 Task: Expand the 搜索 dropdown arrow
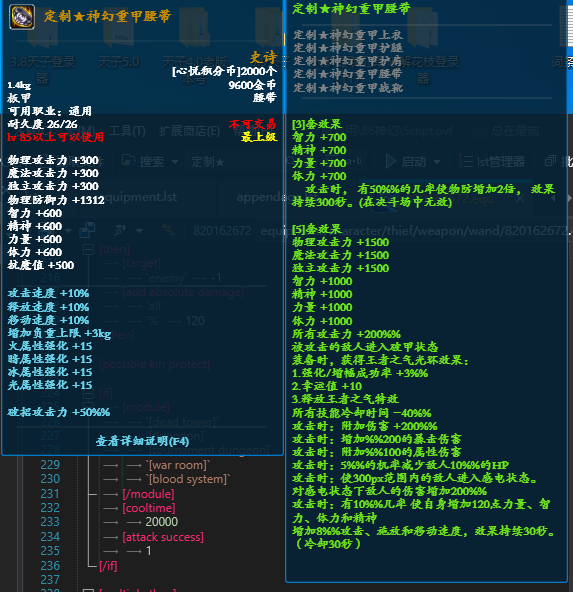pyautogui.click(x=175, y=162)
